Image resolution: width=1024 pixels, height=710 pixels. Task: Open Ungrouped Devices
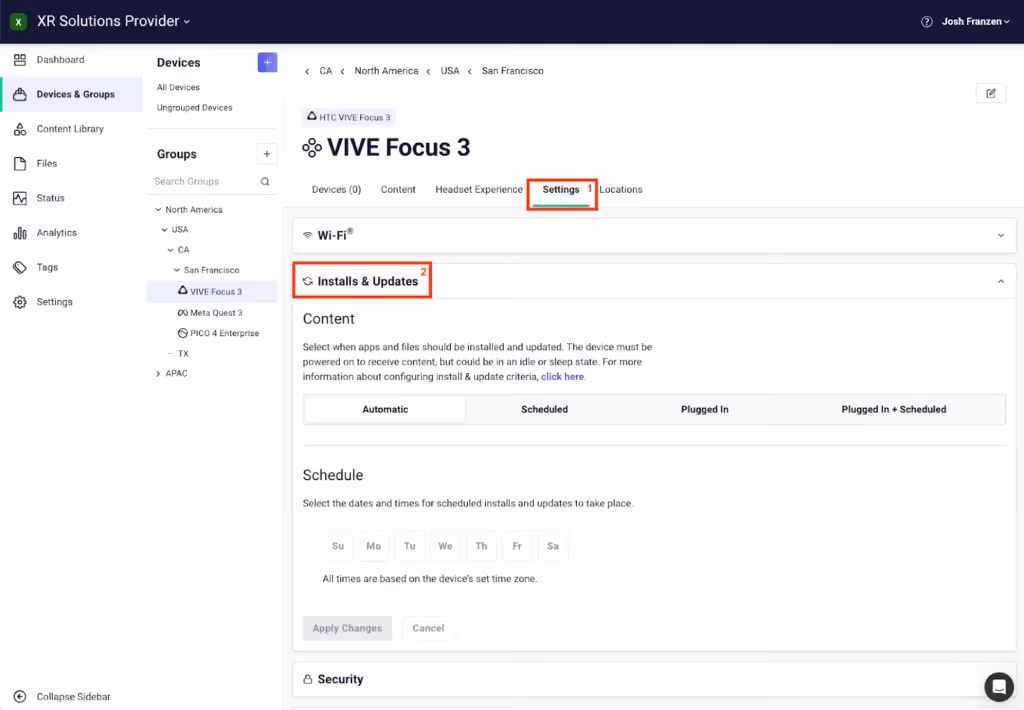tap(195, 107)
